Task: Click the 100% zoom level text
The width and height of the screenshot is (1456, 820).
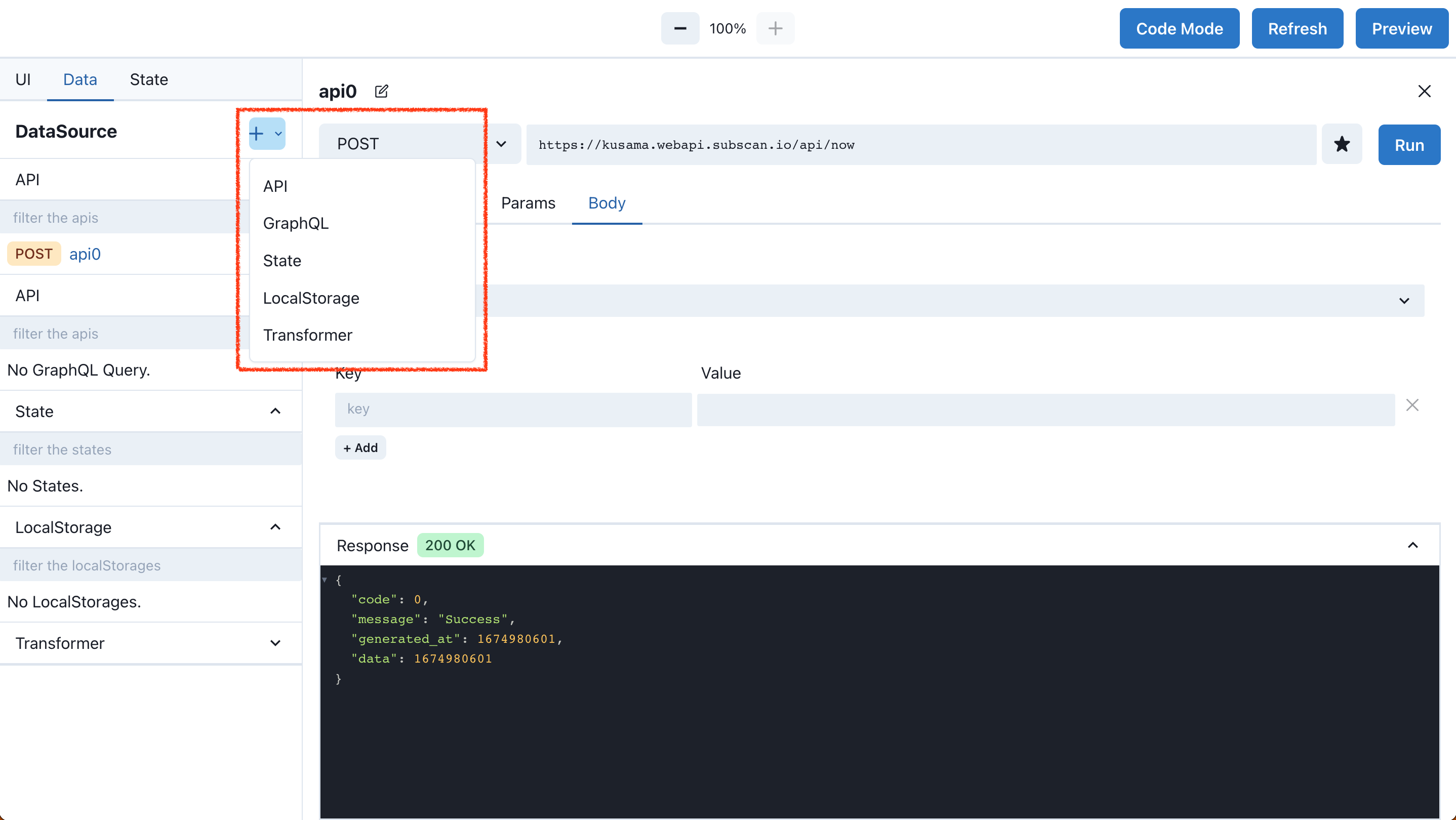Action: pyautogui.click(x=727, y=28)
